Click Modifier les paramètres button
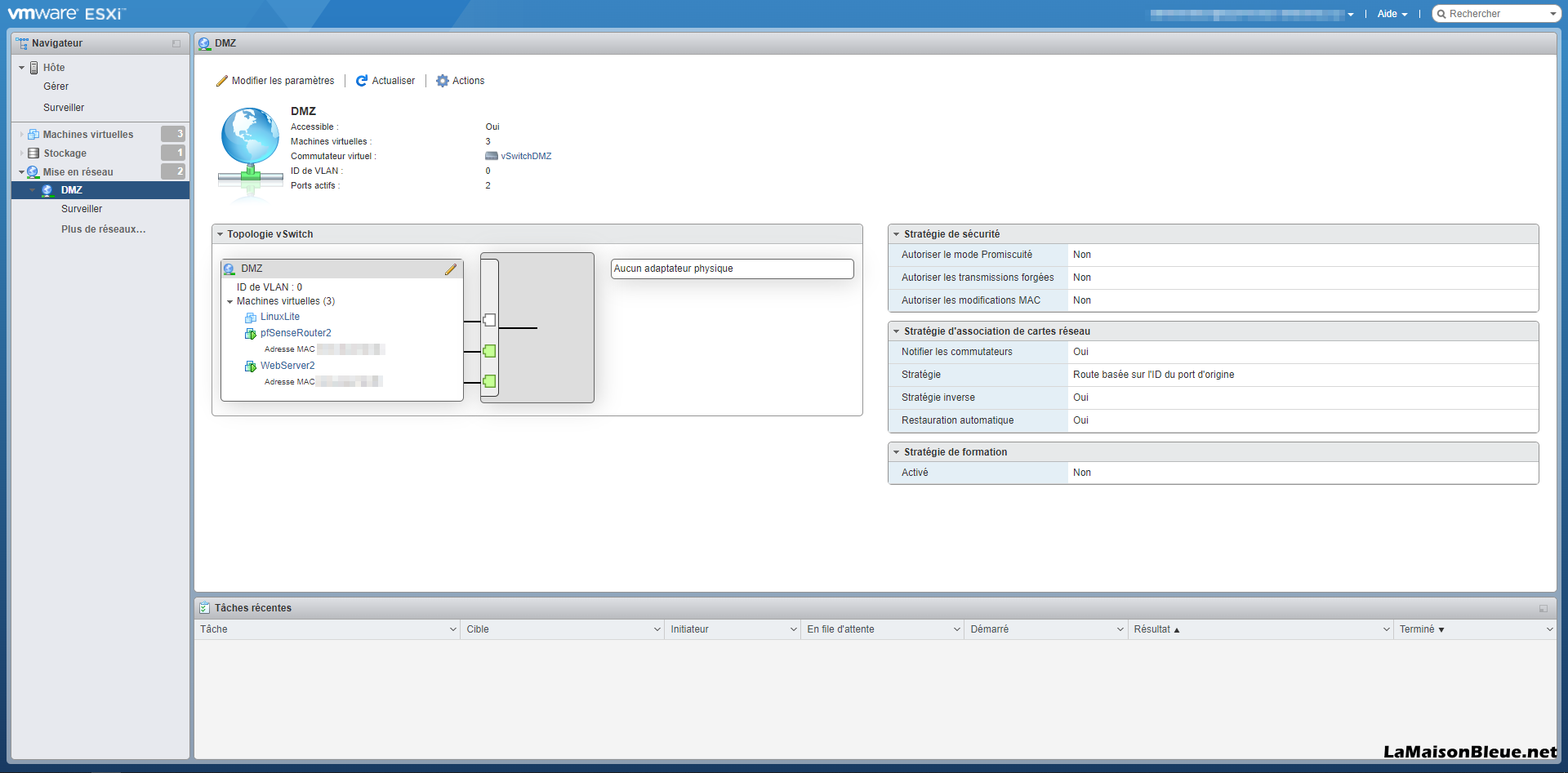Viewport: 1568px width, 773px height. pos(275,81)
